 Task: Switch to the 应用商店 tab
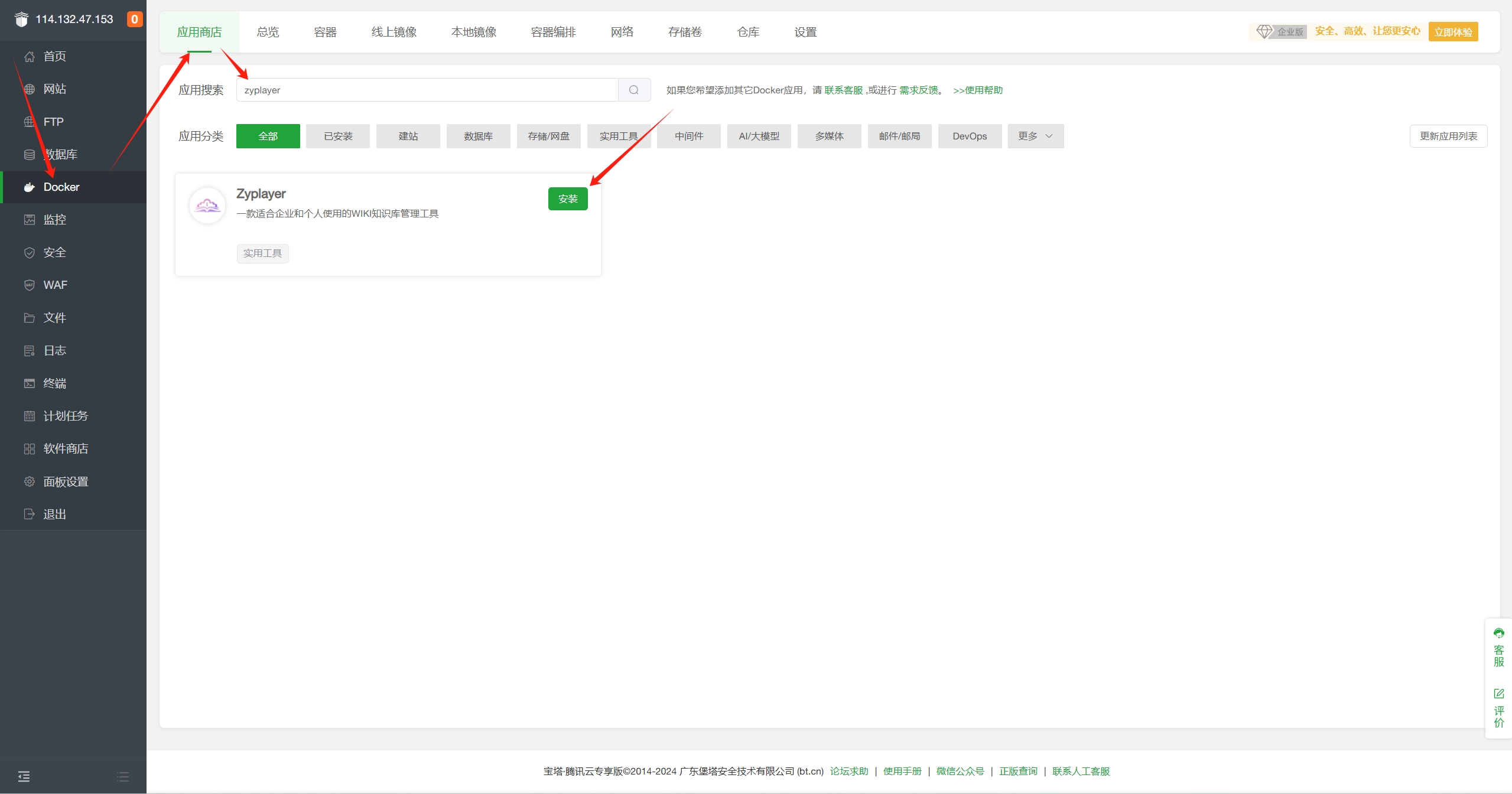click(x=199, y=32)
